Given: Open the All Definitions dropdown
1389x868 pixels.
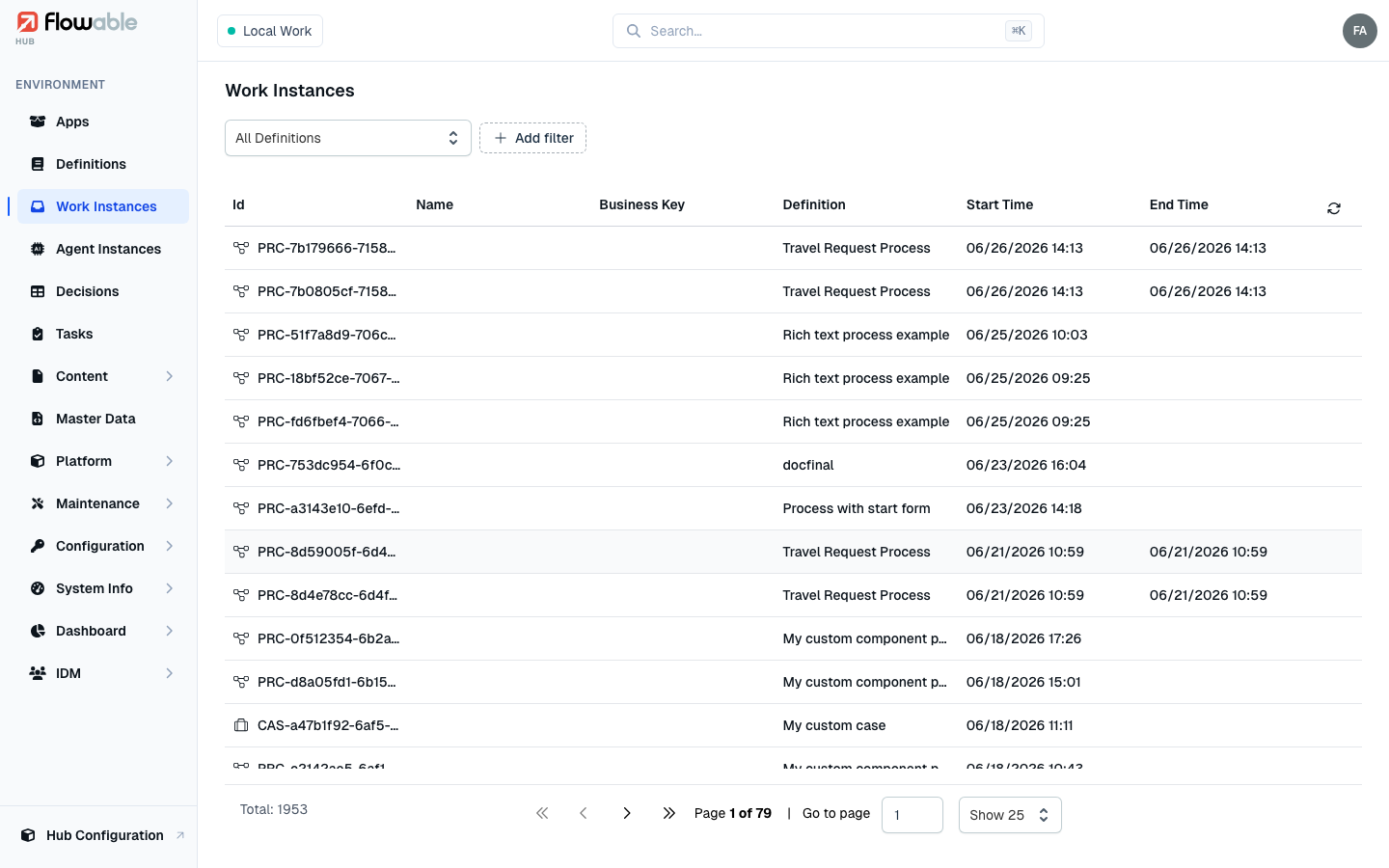Looking at the screenshot, I should 348,138.
